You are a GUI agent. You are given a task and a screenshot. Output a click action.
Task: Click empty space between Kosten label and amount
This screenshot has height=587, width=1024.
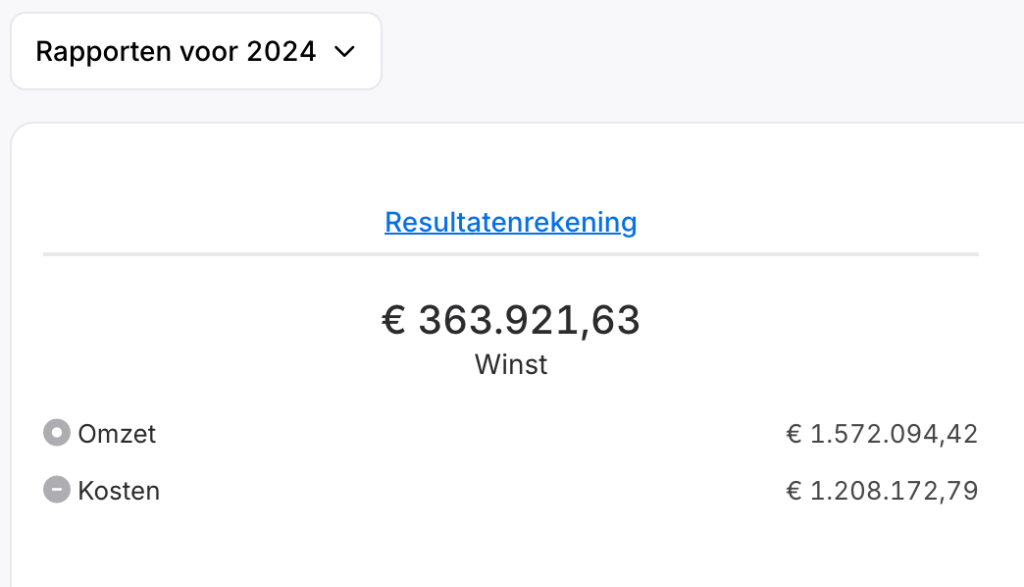tap(470, 491)
